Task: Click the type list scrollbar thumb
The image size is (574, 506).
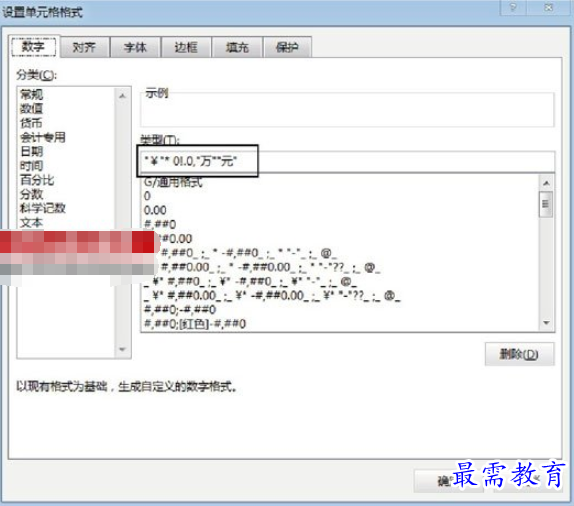Action: click(x=547, y=204)
